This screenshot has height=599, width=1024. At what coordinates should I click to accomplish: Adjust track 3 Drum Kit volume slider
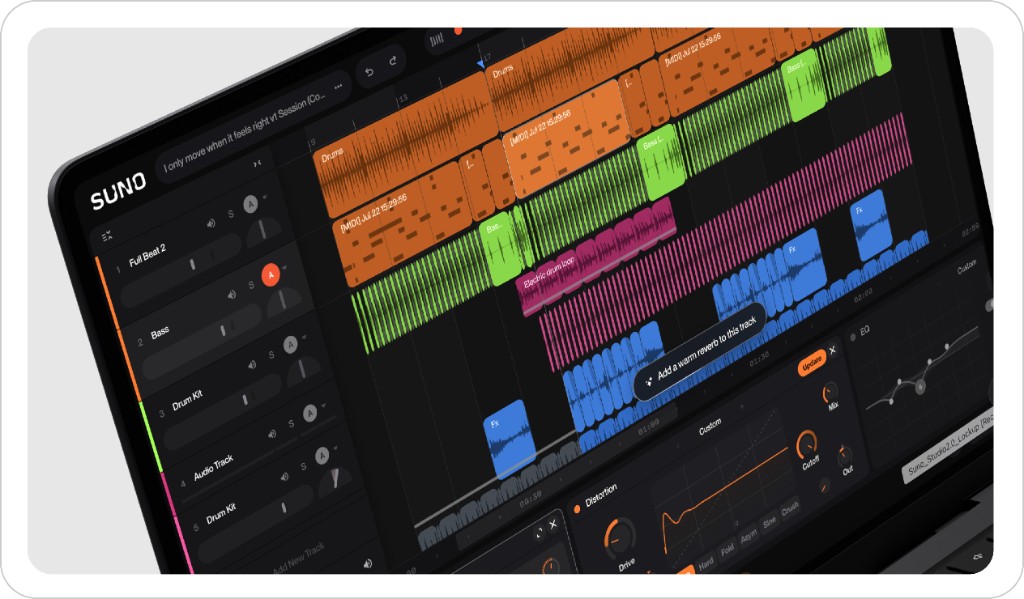(223, 410)
